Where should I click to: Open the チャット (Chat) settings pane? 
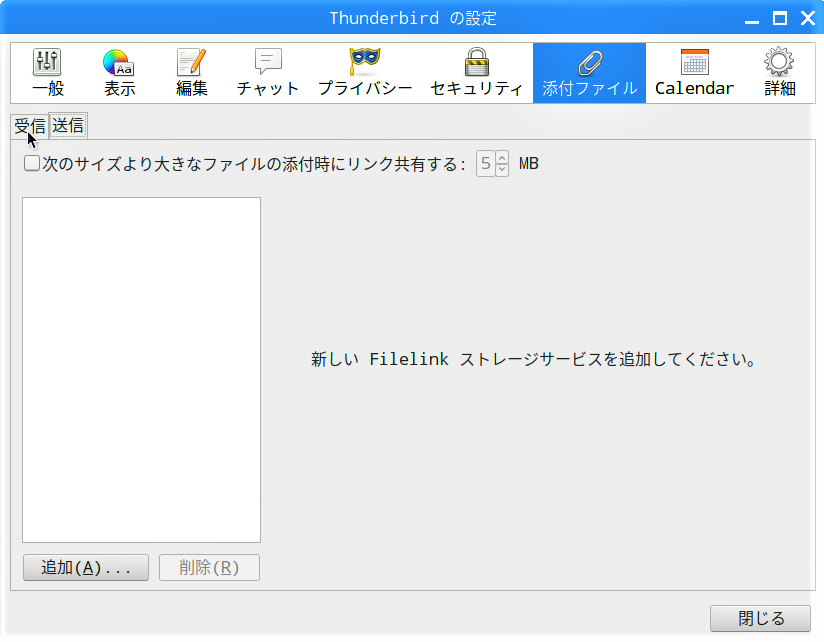point(268,73)
